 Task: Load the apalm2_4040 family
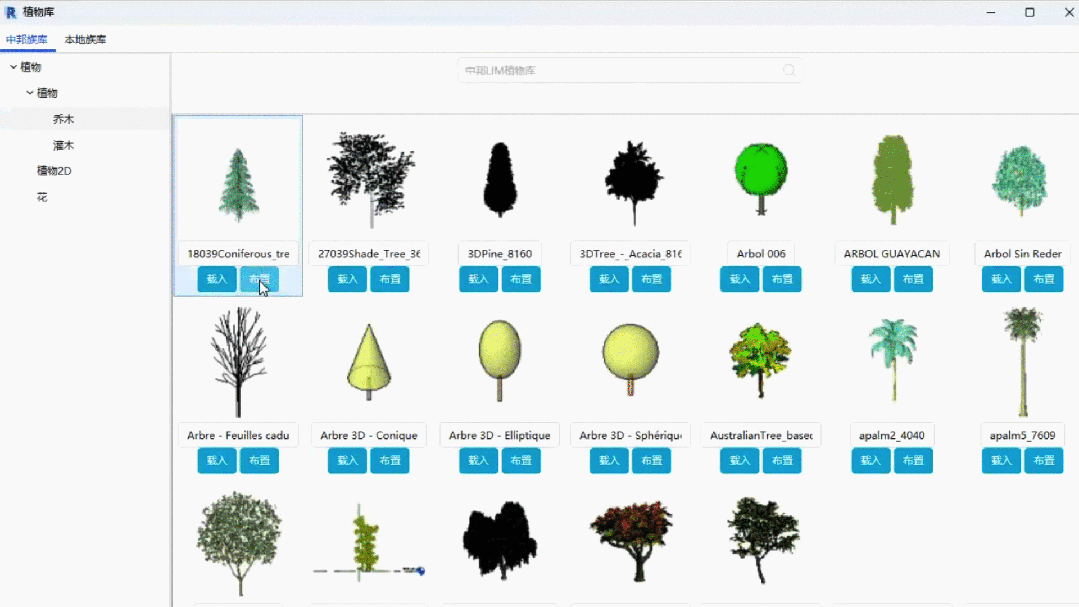(870, 460)
